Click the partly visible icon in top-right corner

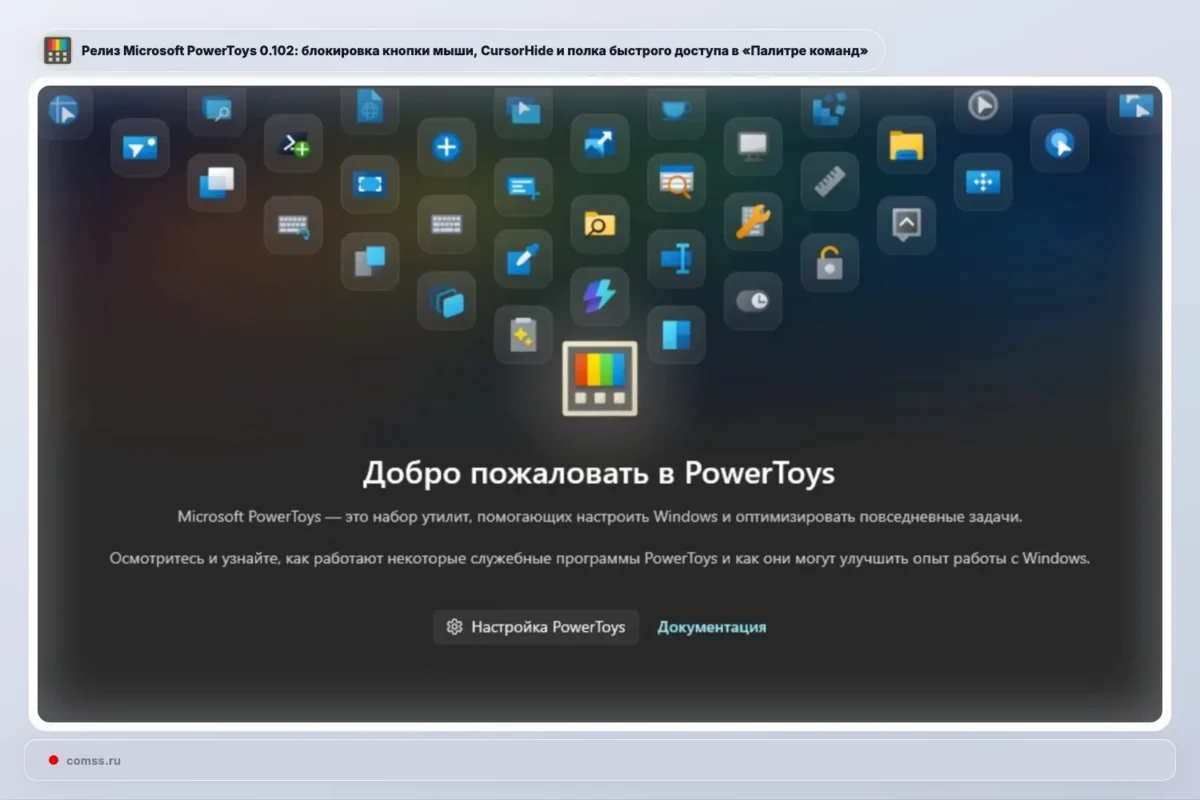[1134, 108]
